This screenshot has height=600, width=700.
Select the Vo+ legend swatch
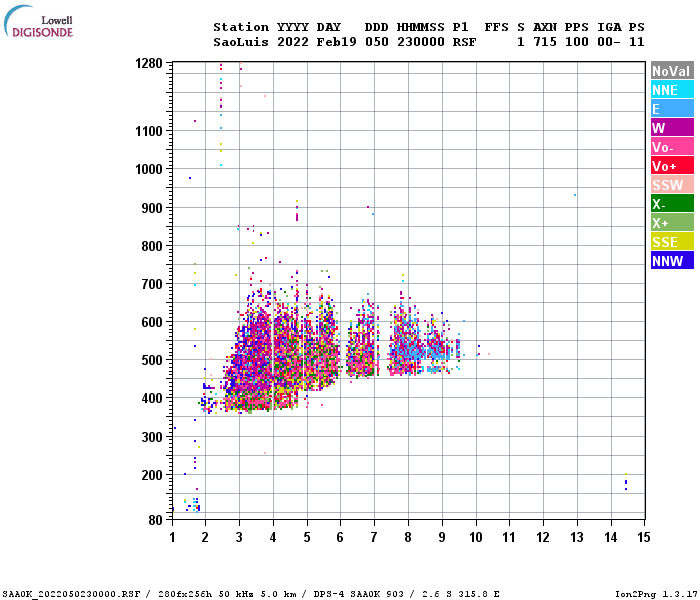point(672,166)
